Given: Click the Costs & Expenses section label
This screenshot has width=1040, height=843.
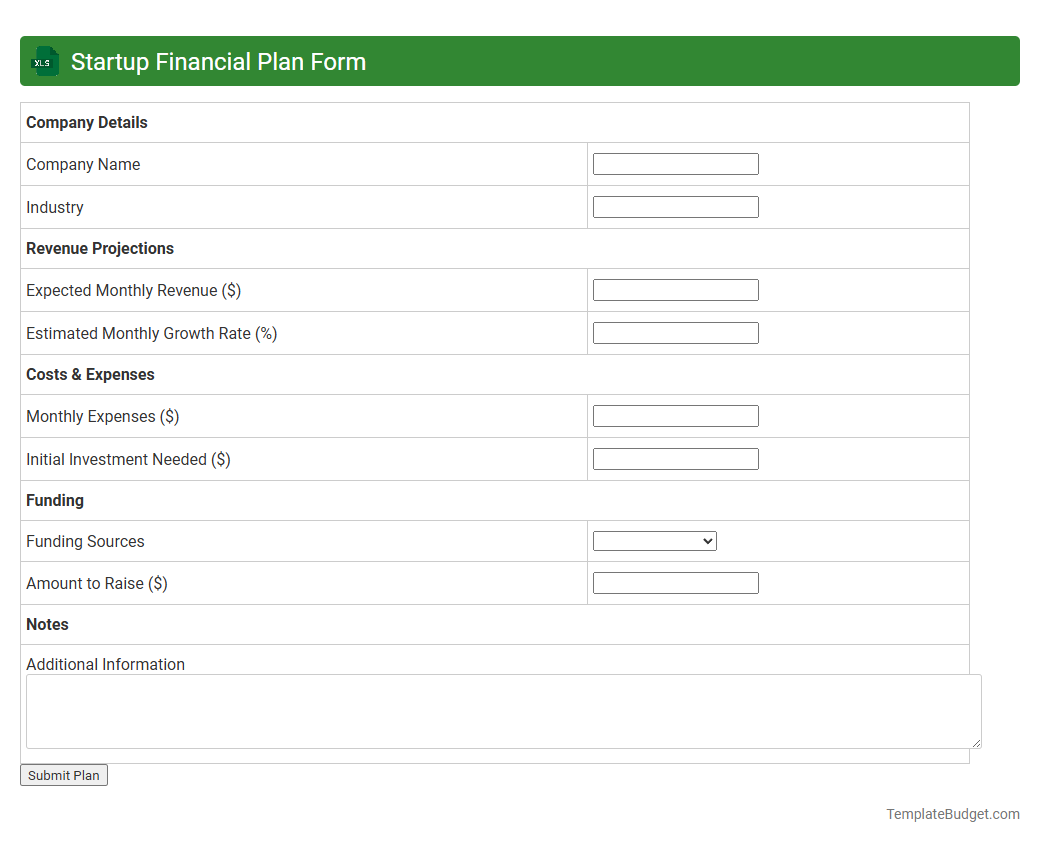Looking at the screenshot, I should 90,374.
